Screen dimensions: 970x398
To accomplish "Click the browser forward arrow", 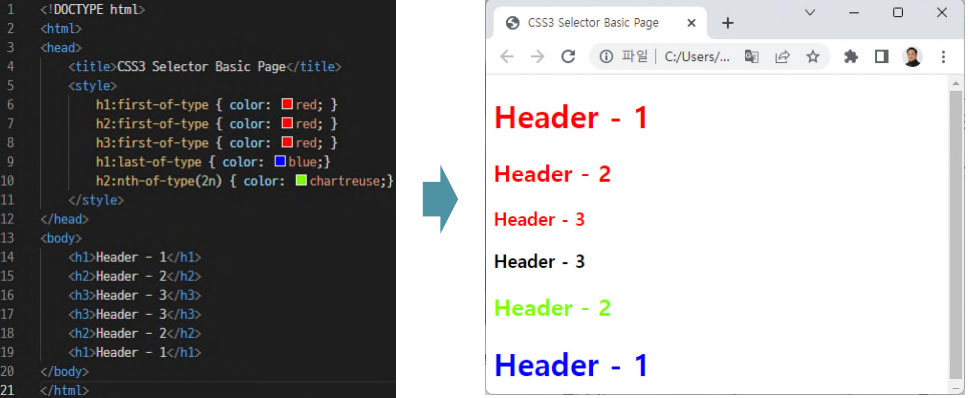I will [538, 57].
